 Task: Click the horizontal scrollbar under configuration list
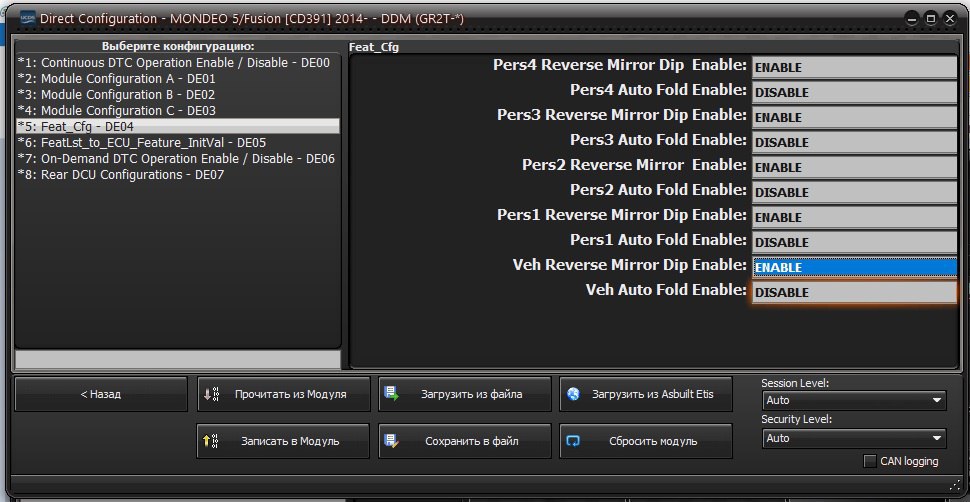[177, 359]
